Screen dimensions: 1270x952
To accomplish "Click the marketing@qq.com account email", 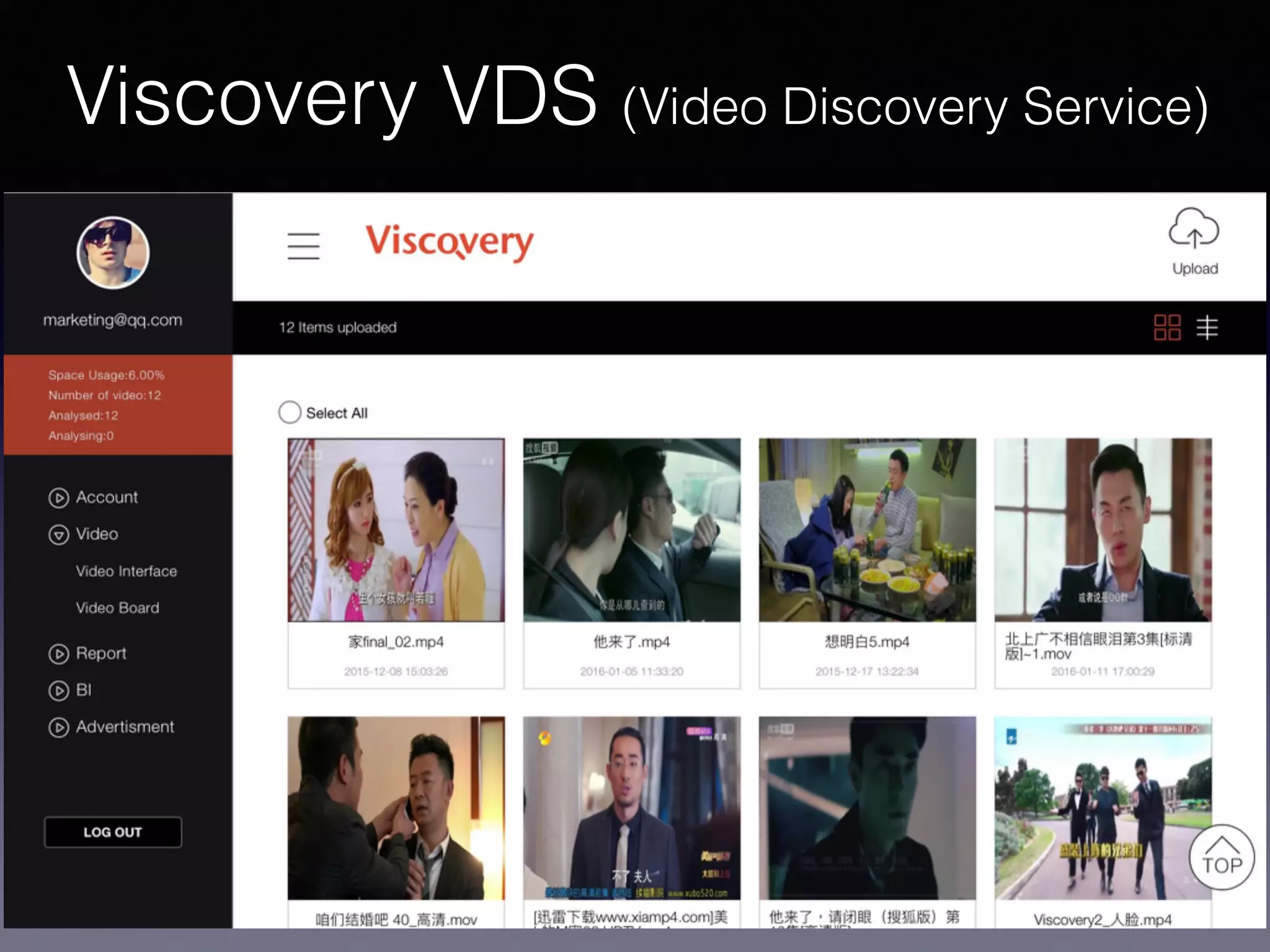I will (113, 320).
